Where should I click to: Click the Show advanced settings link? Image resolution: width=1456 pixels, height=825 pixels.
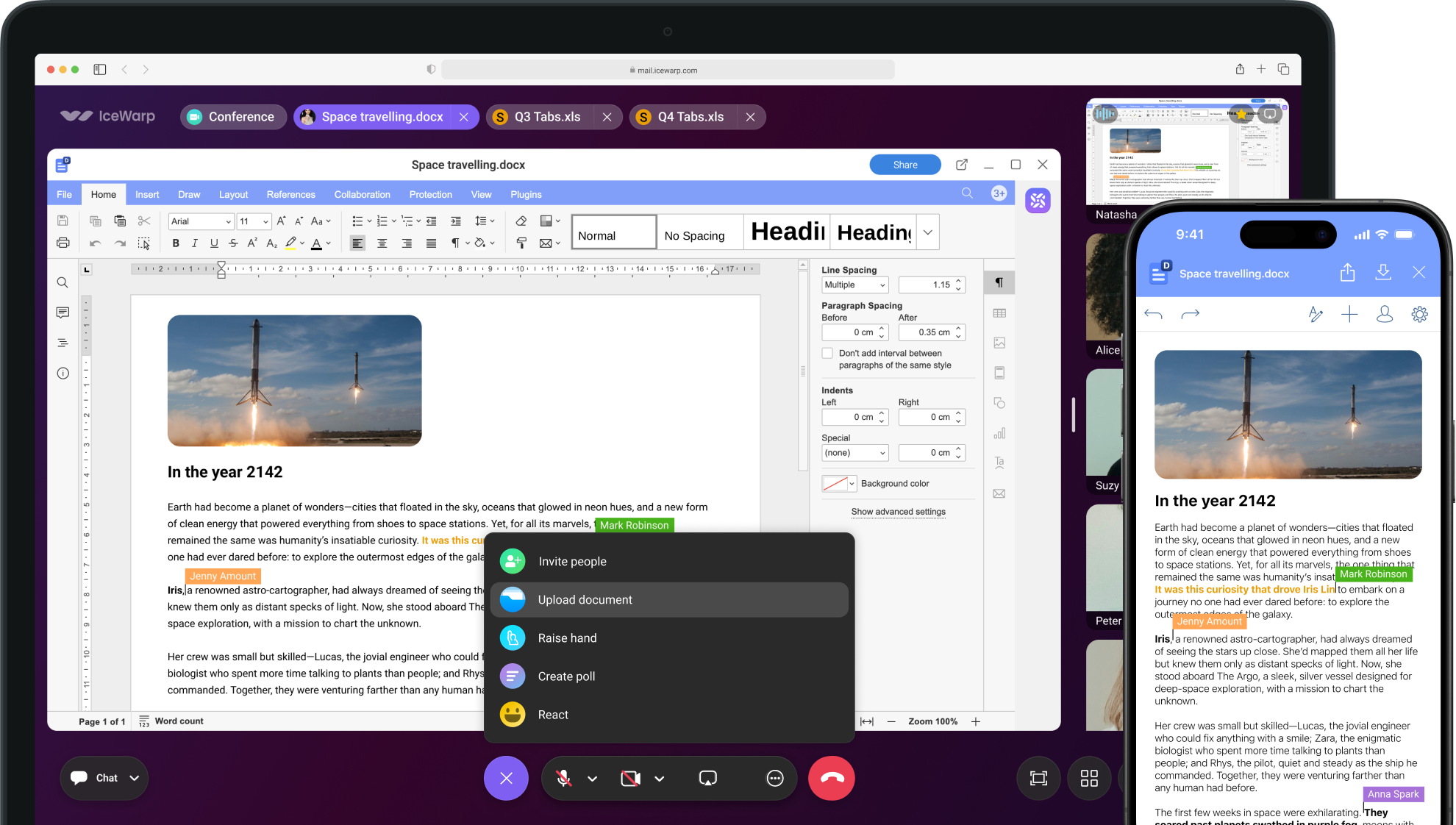pyautogui.click(x=898, y=512)
